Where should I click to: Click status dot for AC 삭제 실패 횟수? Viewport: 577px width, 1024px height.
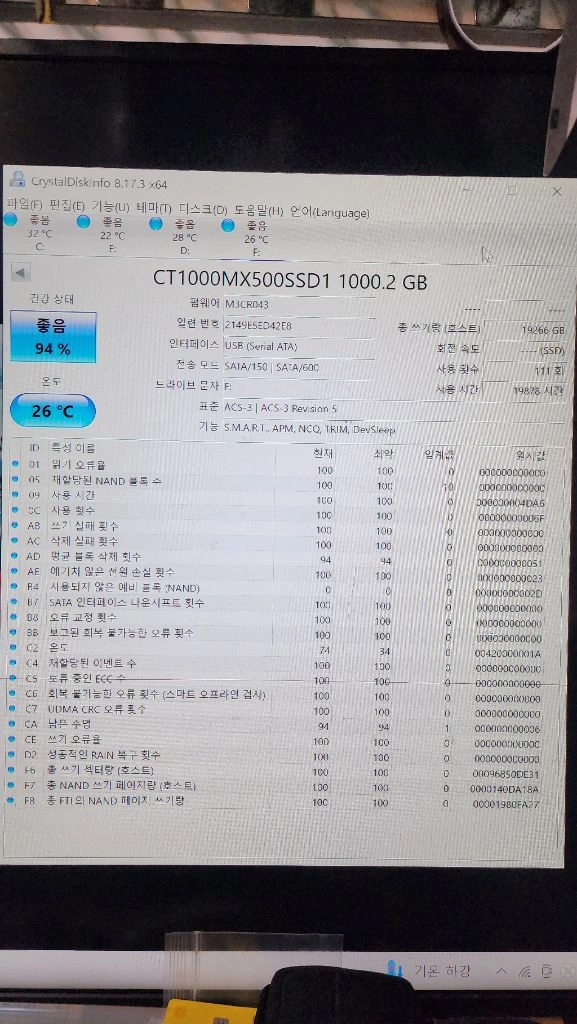click(x=15, y=541)
